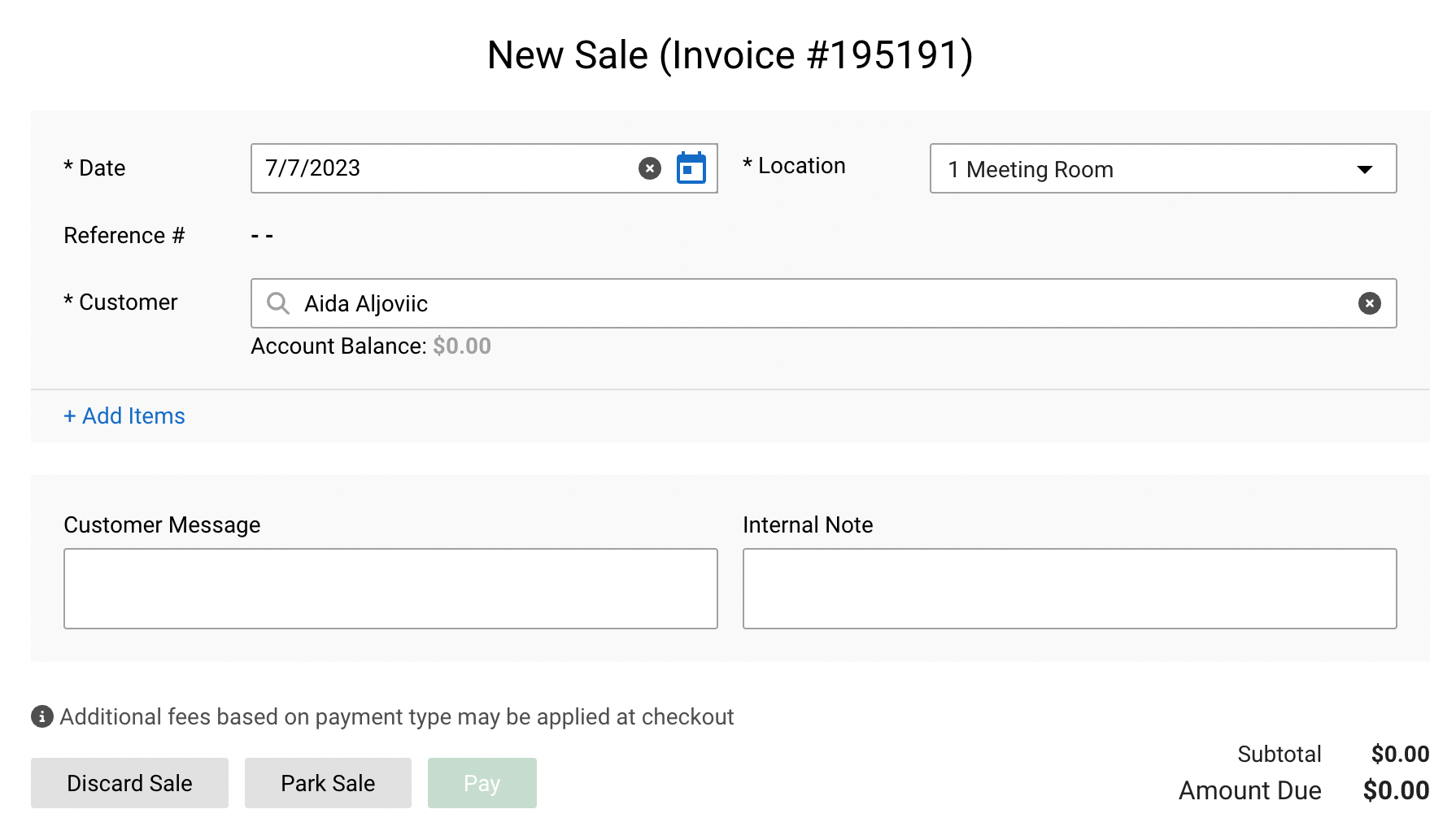The image size is (1456, 831).
Task: Click the Amount Due $0.00 total
Action: click(x=1396, y=790)
